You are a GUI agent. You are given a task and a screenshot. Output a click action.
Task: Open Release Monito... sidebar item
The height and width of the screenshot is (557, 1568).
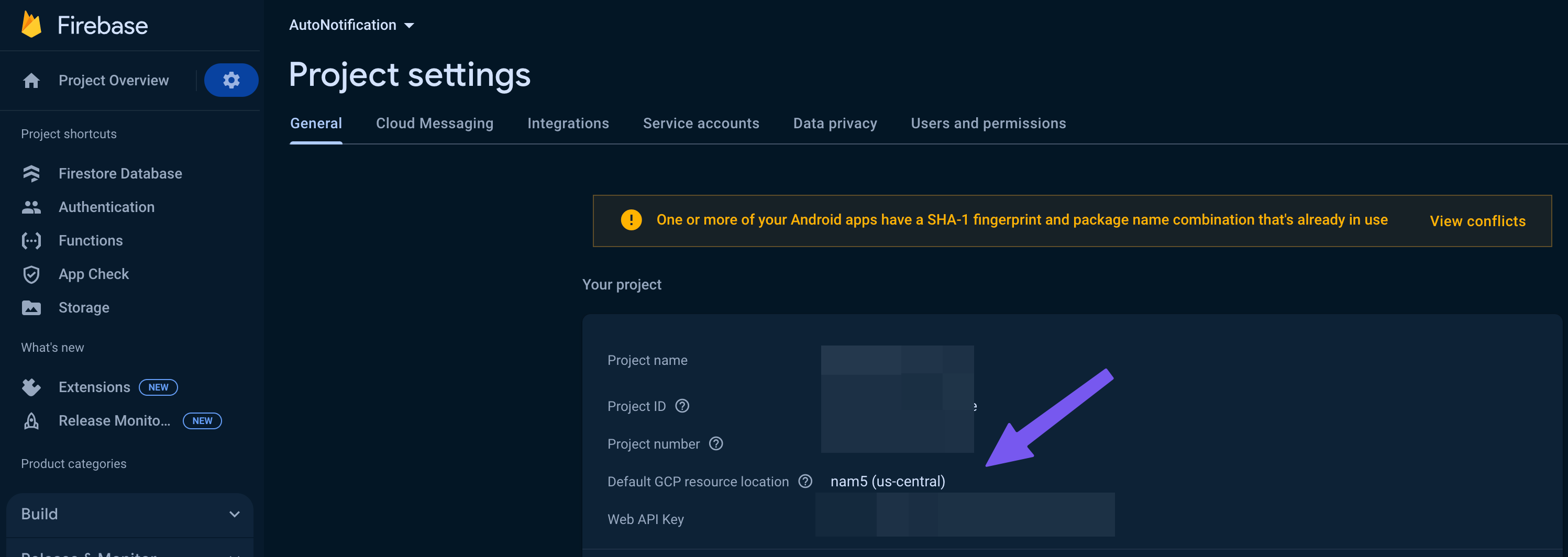(x=115, y=421)
